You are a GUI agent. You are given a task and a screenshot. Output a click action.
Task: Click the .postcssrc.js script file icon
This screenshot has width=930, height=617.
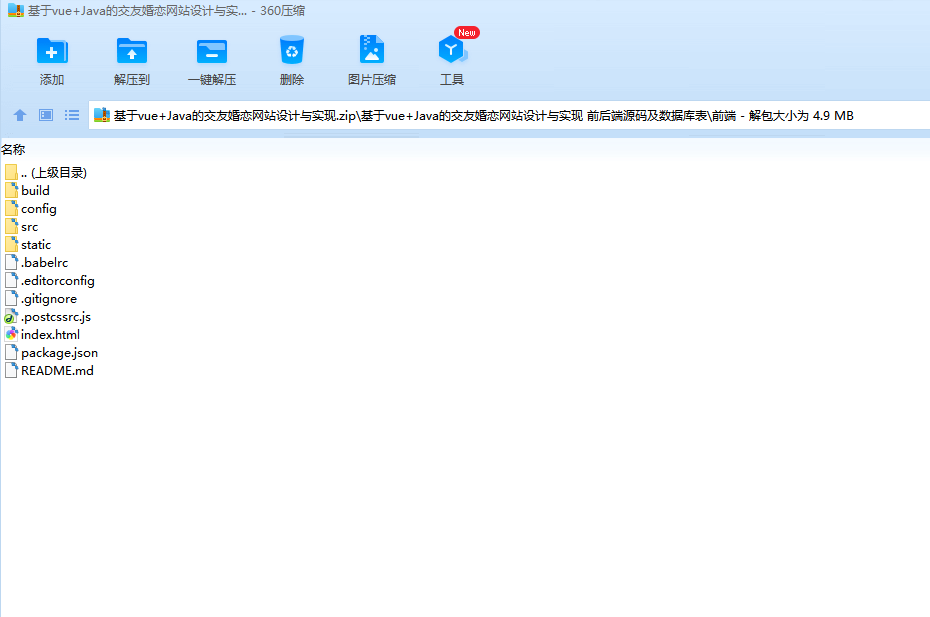click(11, 316)
